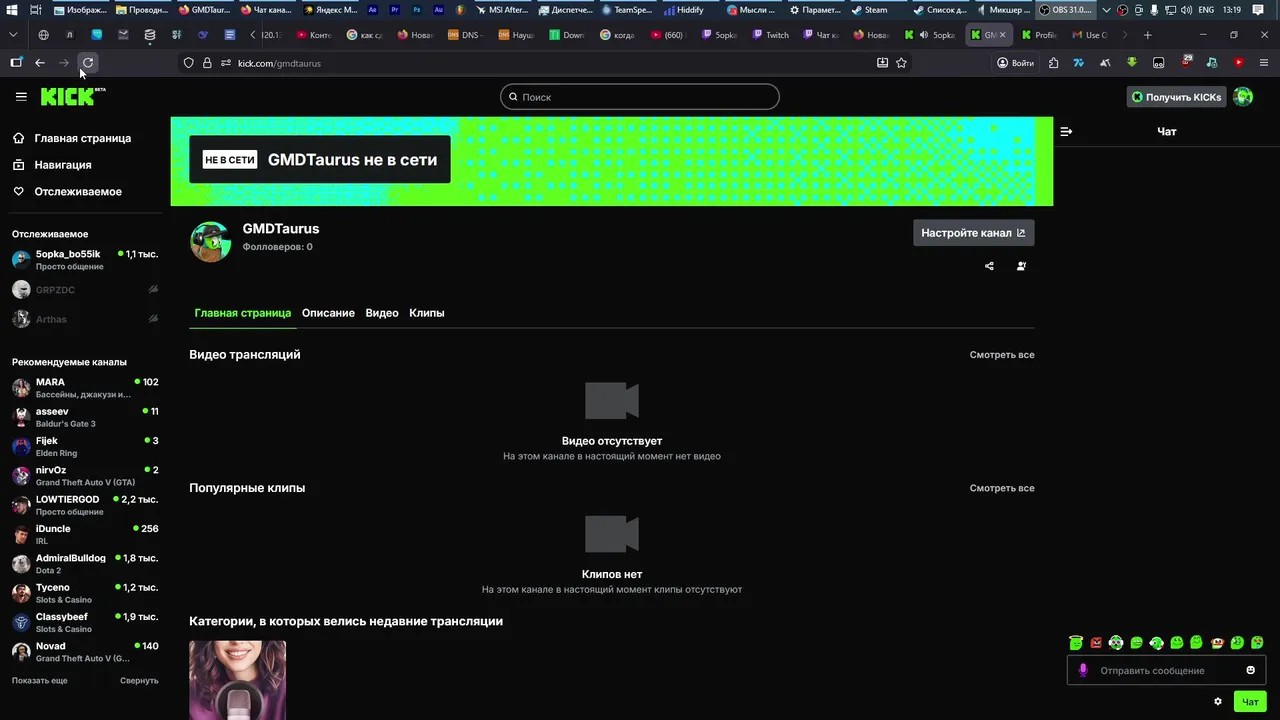Click the green Чат button
Image resolution: width=1280 pixels, height=720 pixels.
pos(1250,702)
